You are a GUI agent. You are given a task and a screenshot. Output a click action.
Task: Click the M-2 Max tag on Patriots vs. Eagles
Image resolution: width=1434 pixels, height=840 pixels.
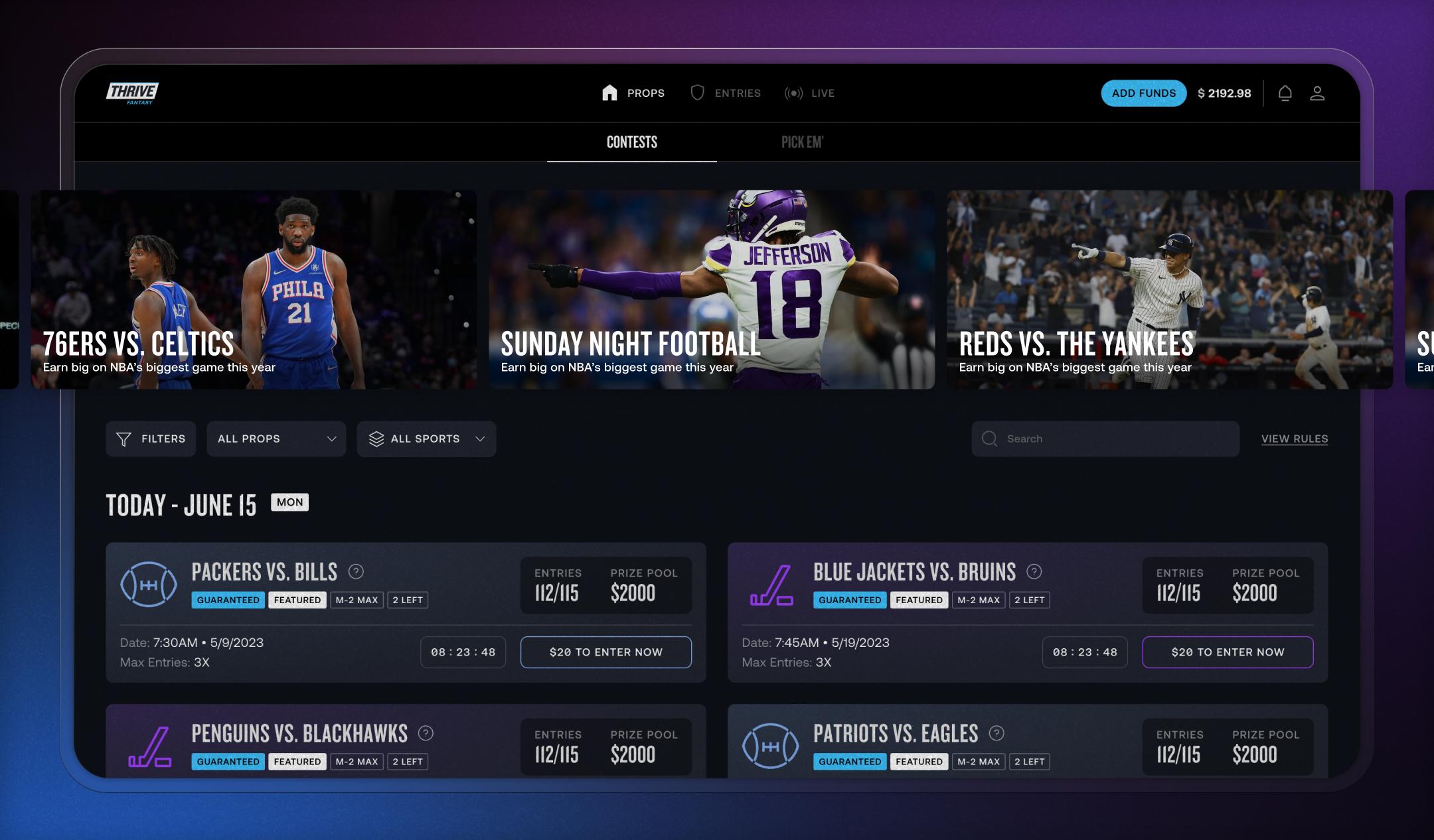[979, 762]
